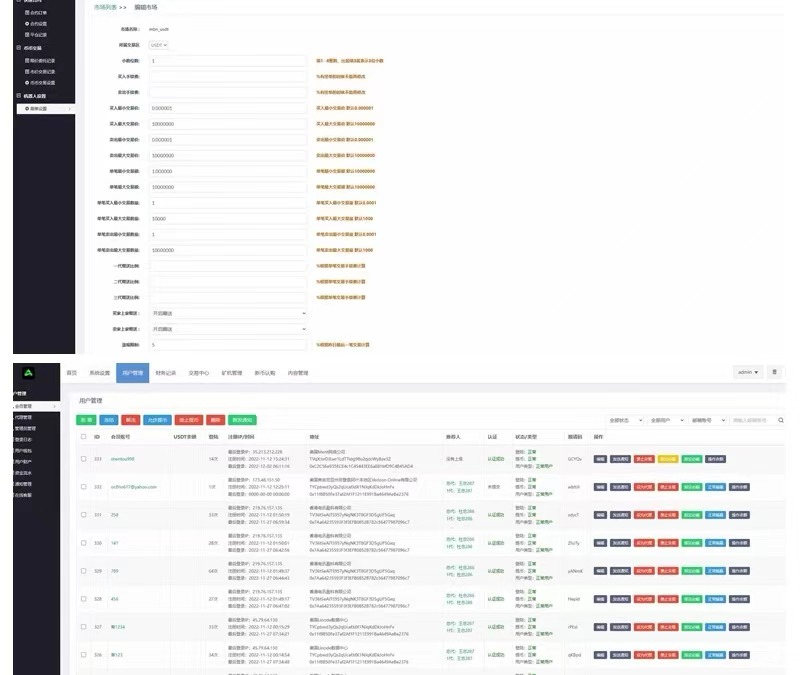Click the green 群发通知 button
The width and height of the screenshot is (800, 675).
click(242, 420)
